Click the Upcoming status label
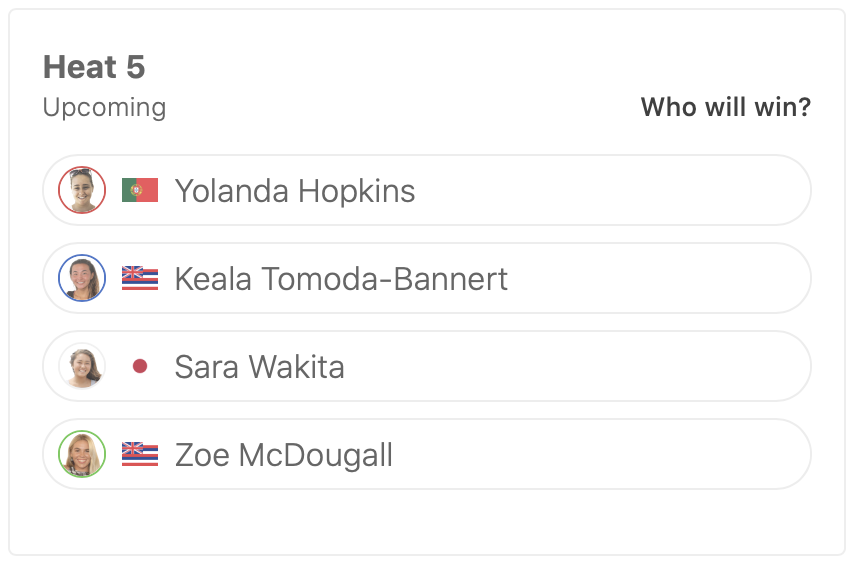 [104, 107]
